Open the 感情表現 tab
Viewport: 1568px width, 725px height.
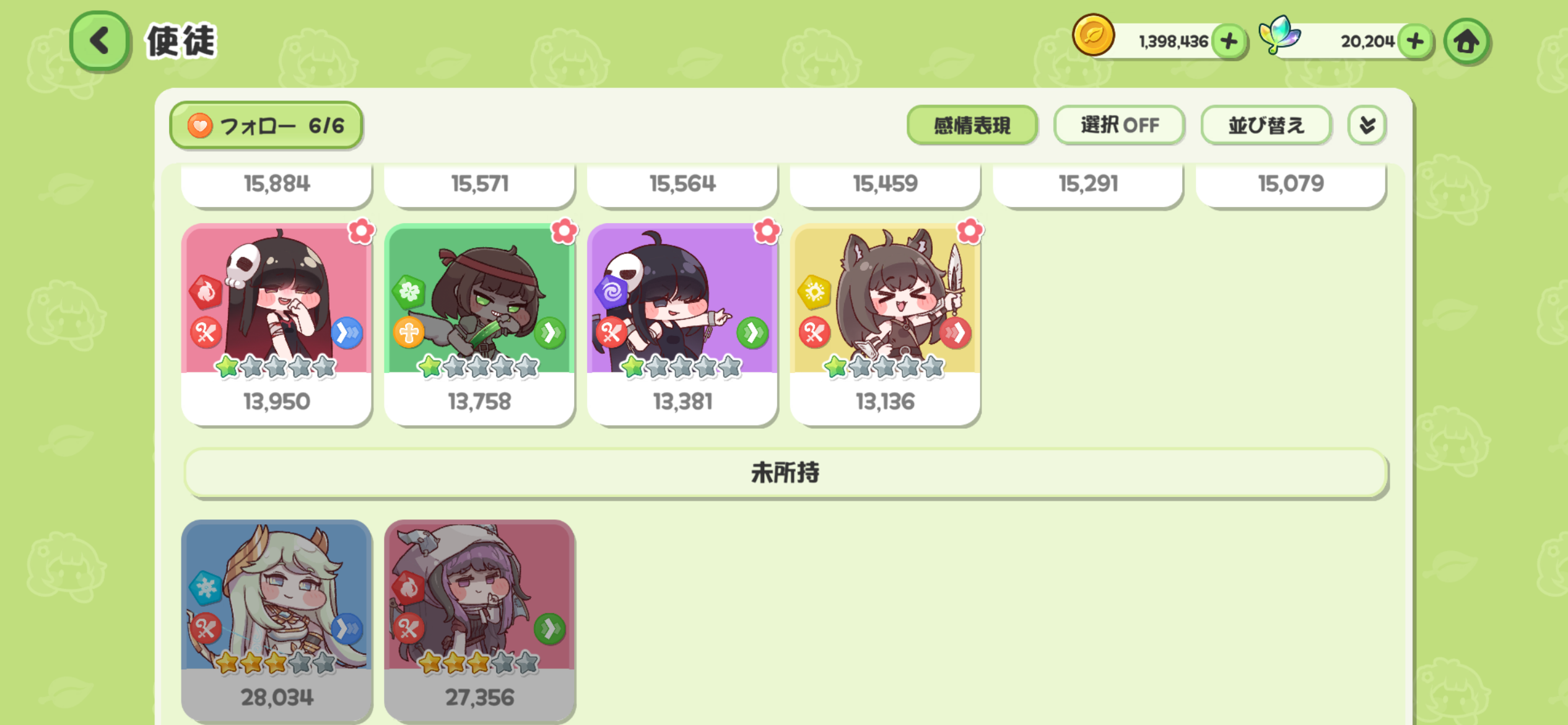(972, 125)
